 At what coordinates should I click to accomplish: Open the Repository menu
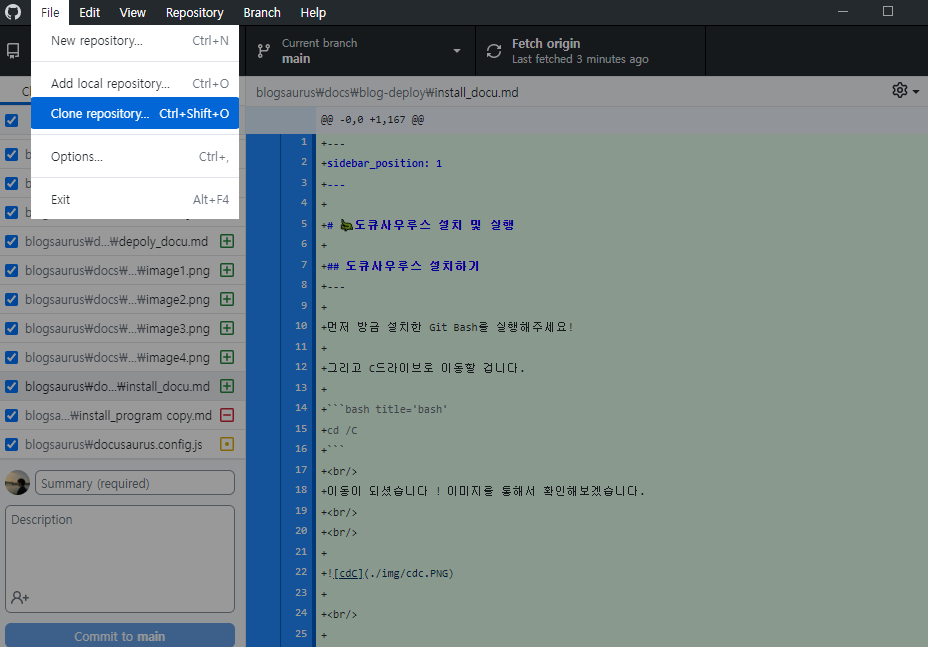[195, 12]
